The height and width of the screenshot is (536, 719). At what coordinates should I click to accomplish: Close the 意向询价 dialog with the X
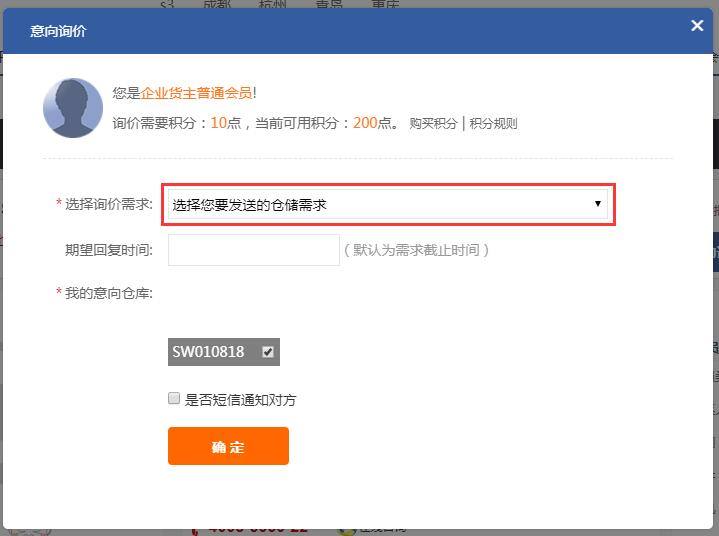coord(697,26)
